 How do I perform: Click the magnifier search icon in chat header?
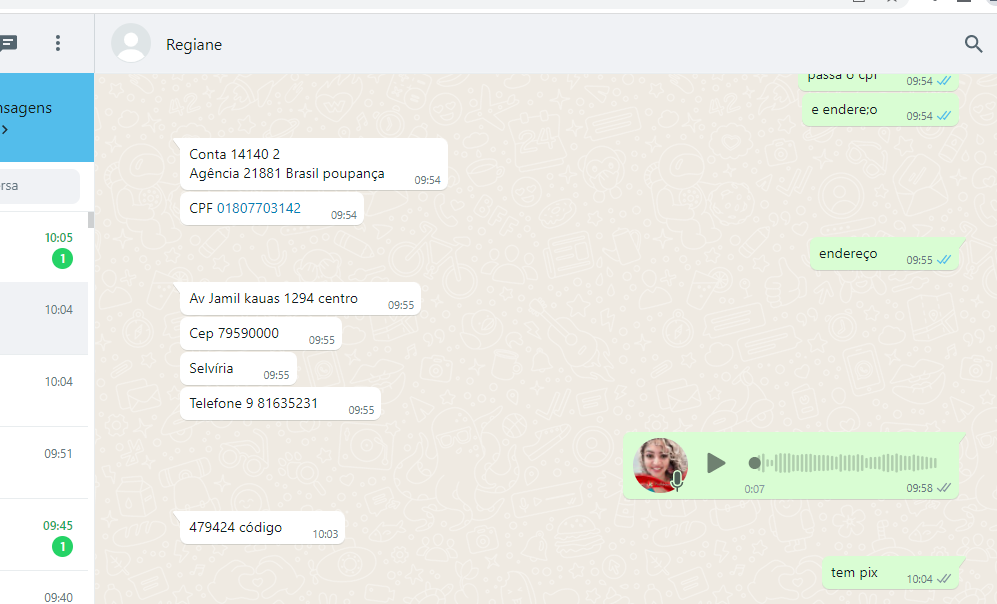[x=973, y=44]
